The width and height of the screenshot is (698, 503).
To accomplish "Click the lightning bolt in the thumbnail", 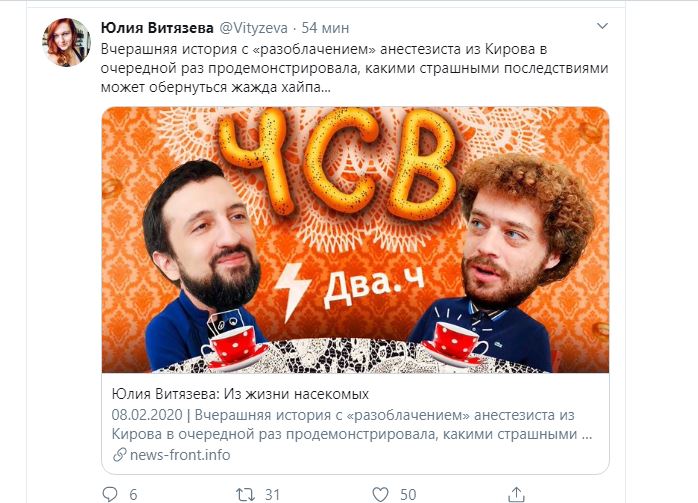I will coord(292,292).
